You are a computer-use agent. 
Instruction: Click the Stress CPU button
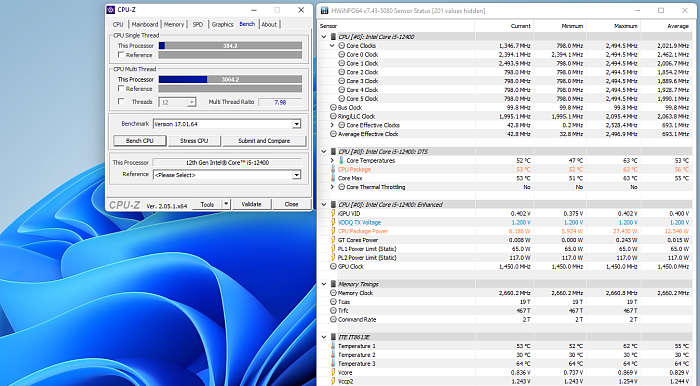(194, 141)
